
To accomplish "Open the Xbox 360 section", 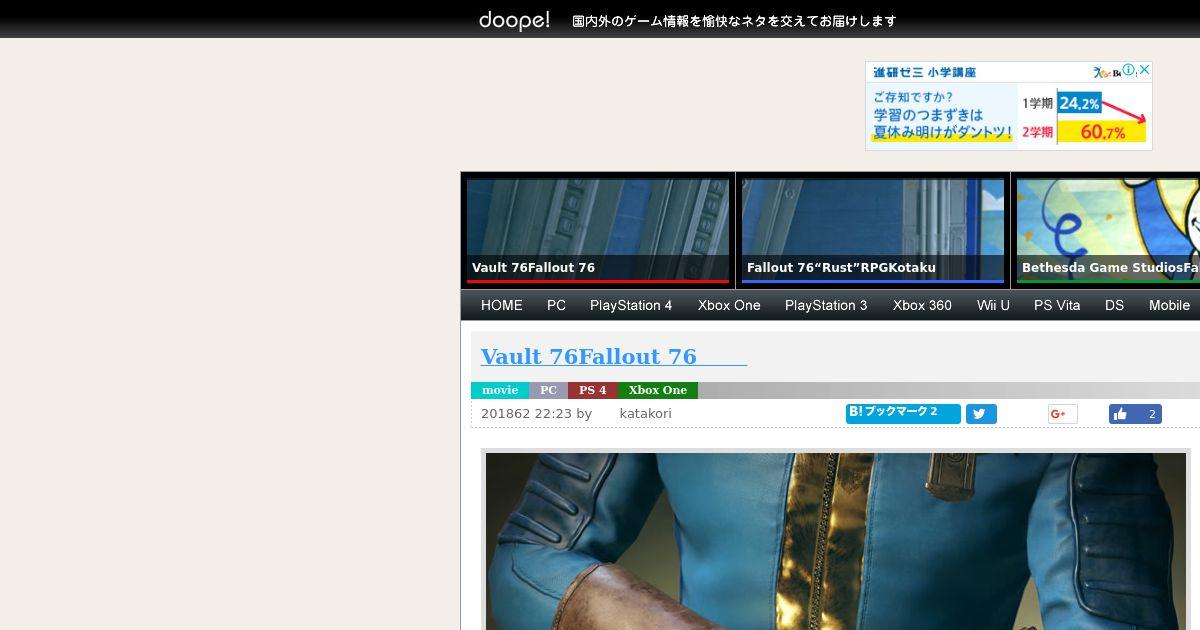I will coord(922,305).
